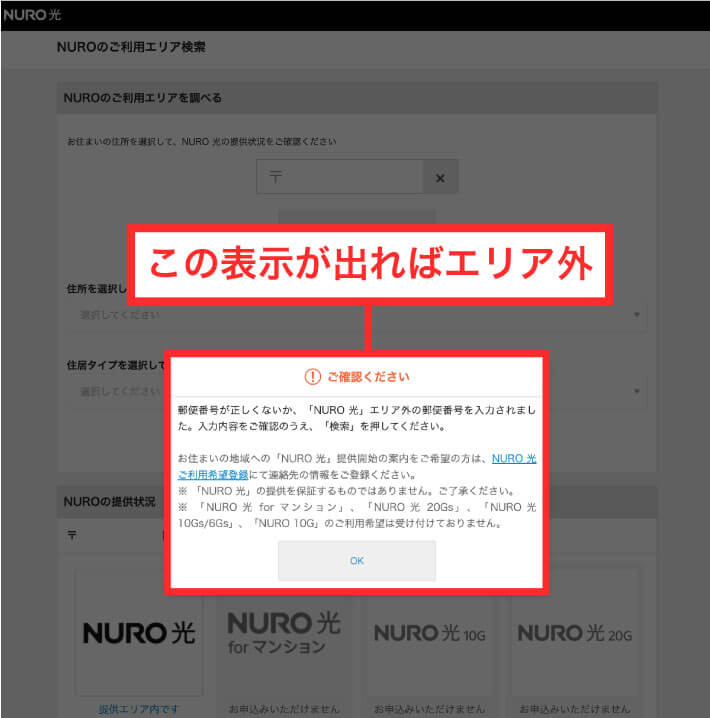
Task: Open the NURO 光 ご利用希望登録 link
Action: [514, 458]
